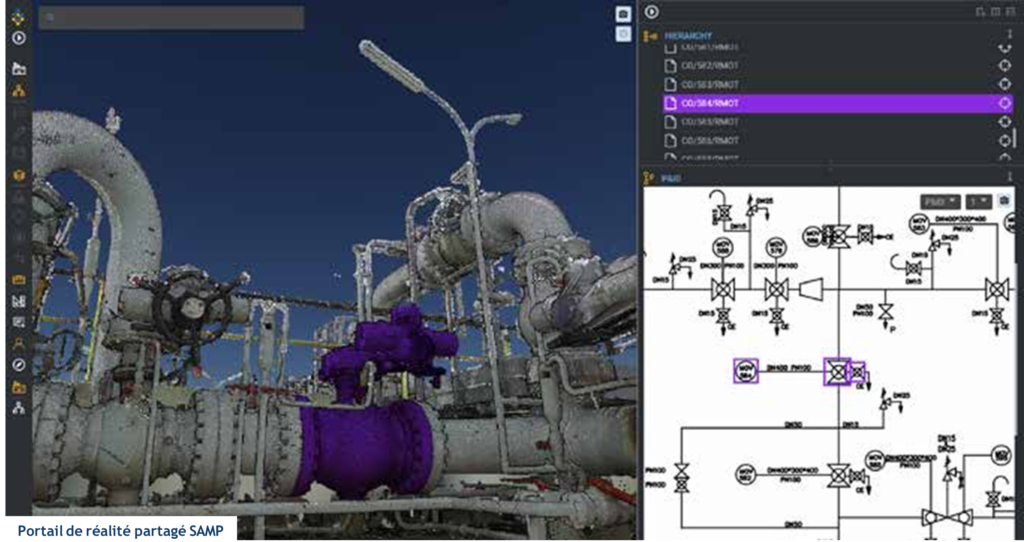Open the user icon in left sidebar
This screenshot has height=542, width=1024.
(x=18, y=342)
